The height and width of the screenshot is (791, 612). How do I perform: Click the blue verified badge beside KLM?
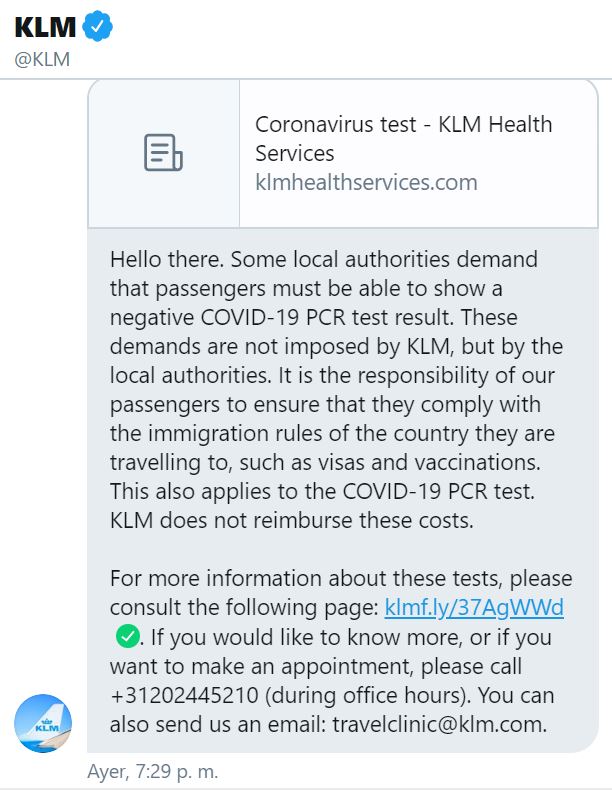click(x=97, y=26)
